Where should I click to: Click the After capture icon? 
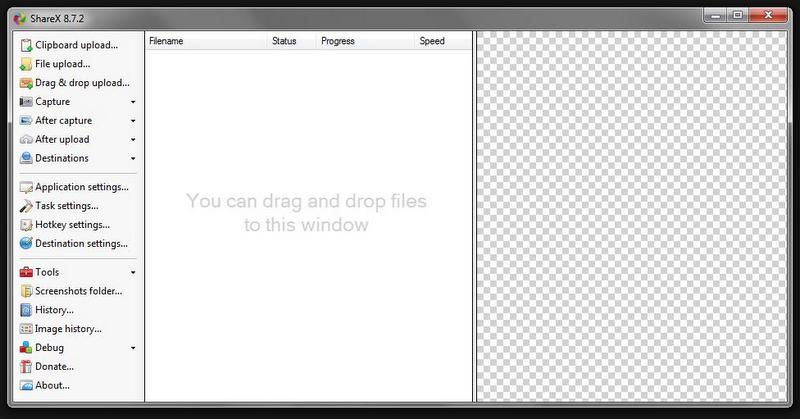point(26,121)
